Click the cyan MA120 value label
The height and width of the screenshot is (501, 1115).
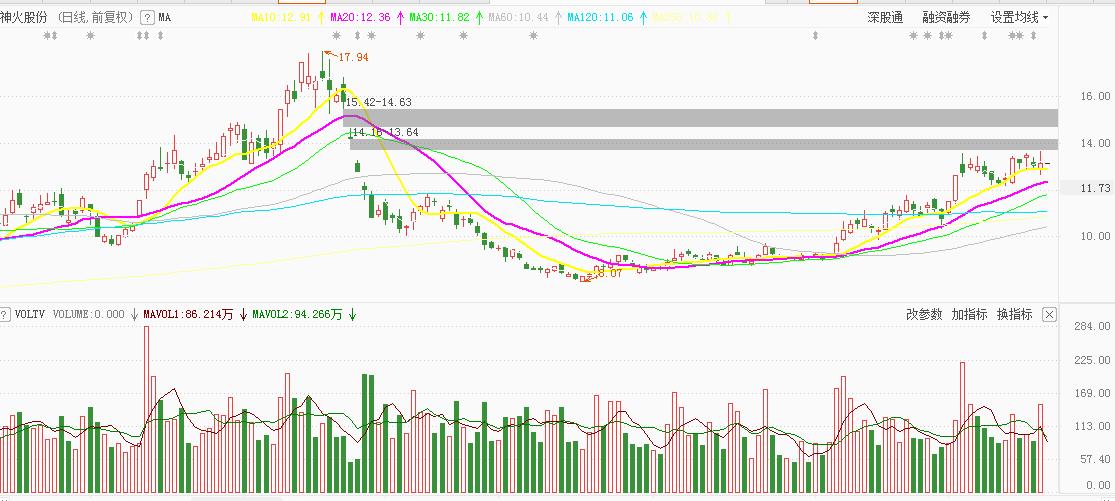click(600, 18)
